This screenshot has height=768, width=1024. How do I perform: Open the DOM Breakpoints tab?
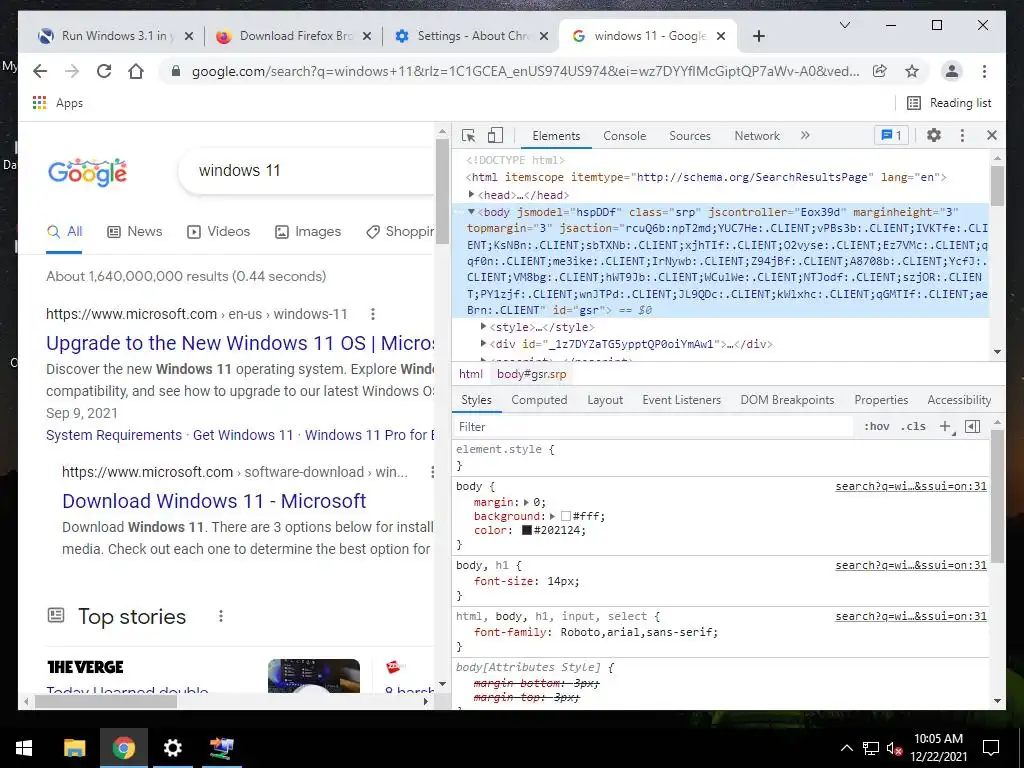[x=787, y=400]
